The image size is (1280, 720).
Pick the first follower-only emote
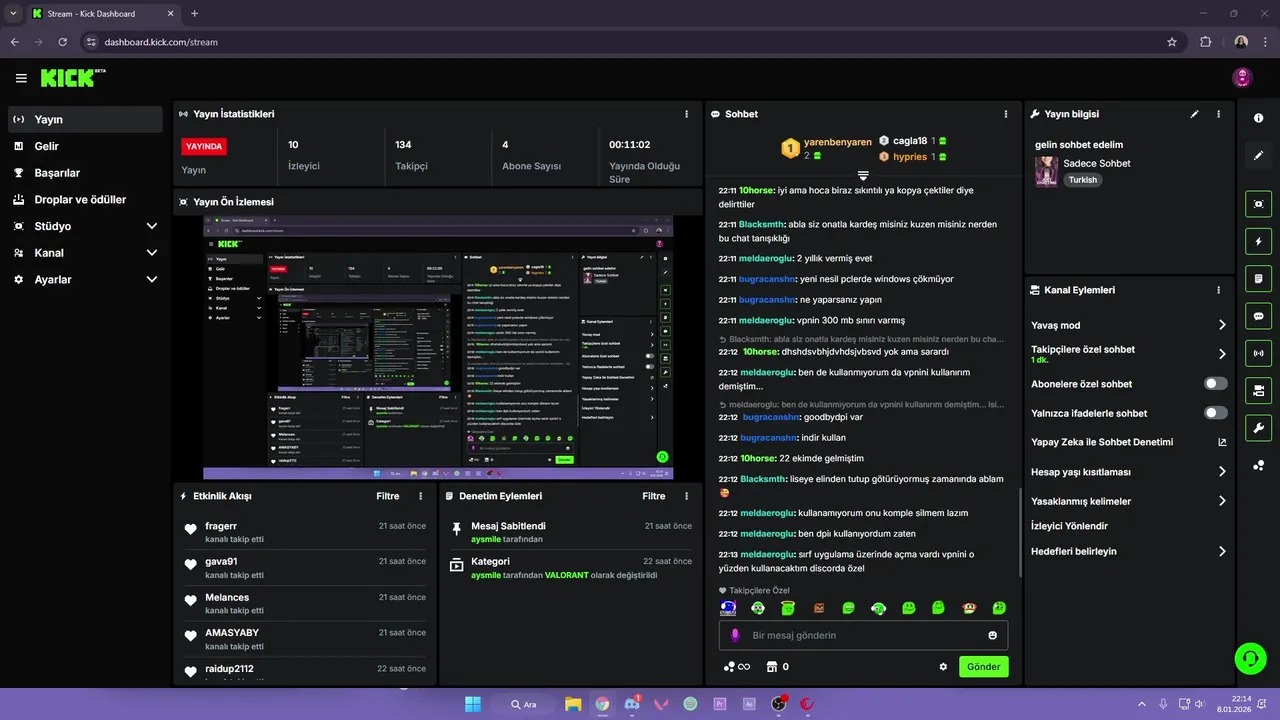click(x=728, y=607)
